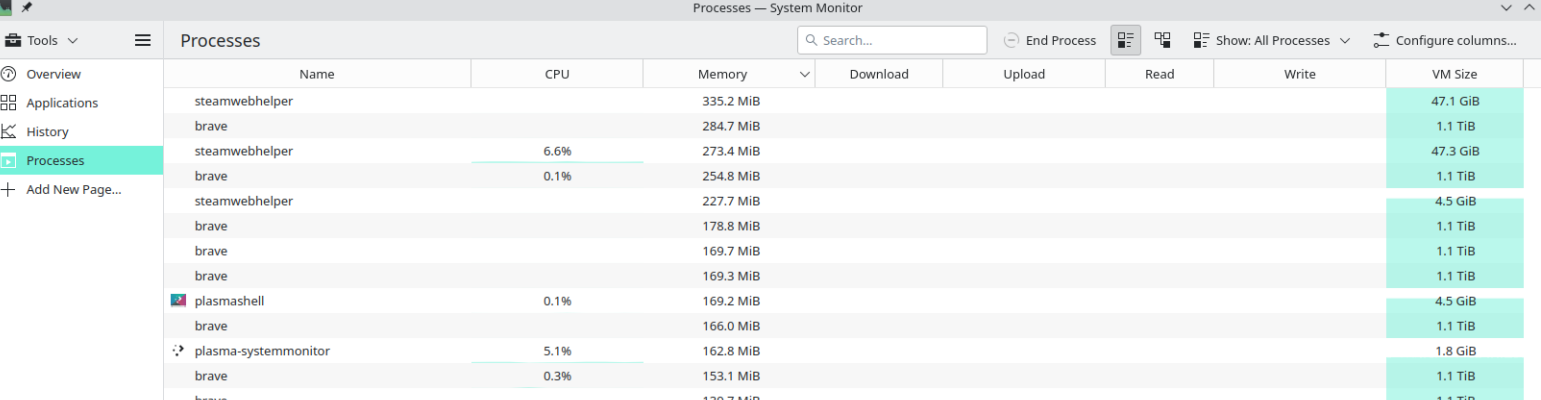Select the plasmashell process name
The image size is (1541, 400).
pos(229,301)
